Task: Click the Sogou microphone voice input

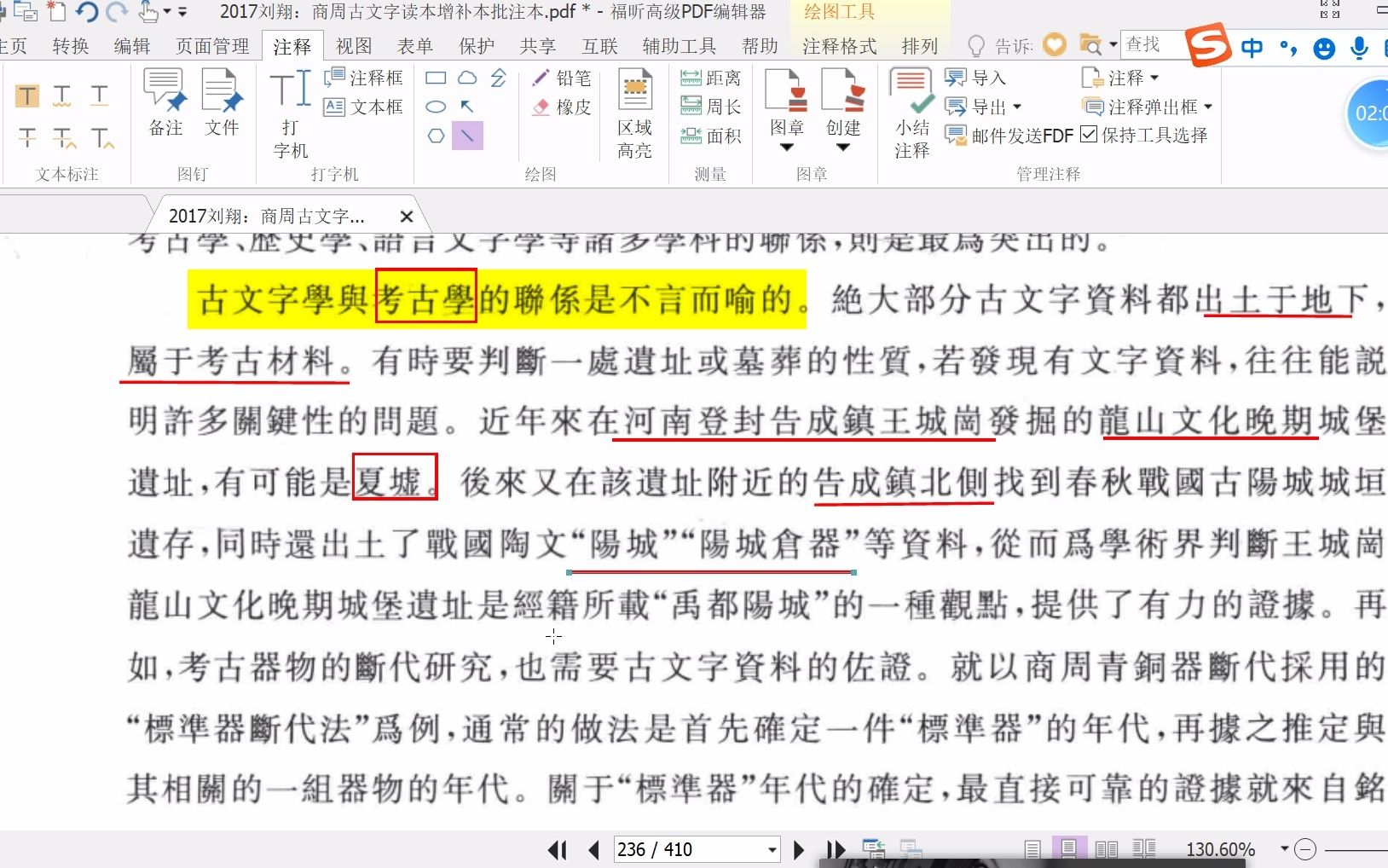Action: click(x=1359, y=48)
